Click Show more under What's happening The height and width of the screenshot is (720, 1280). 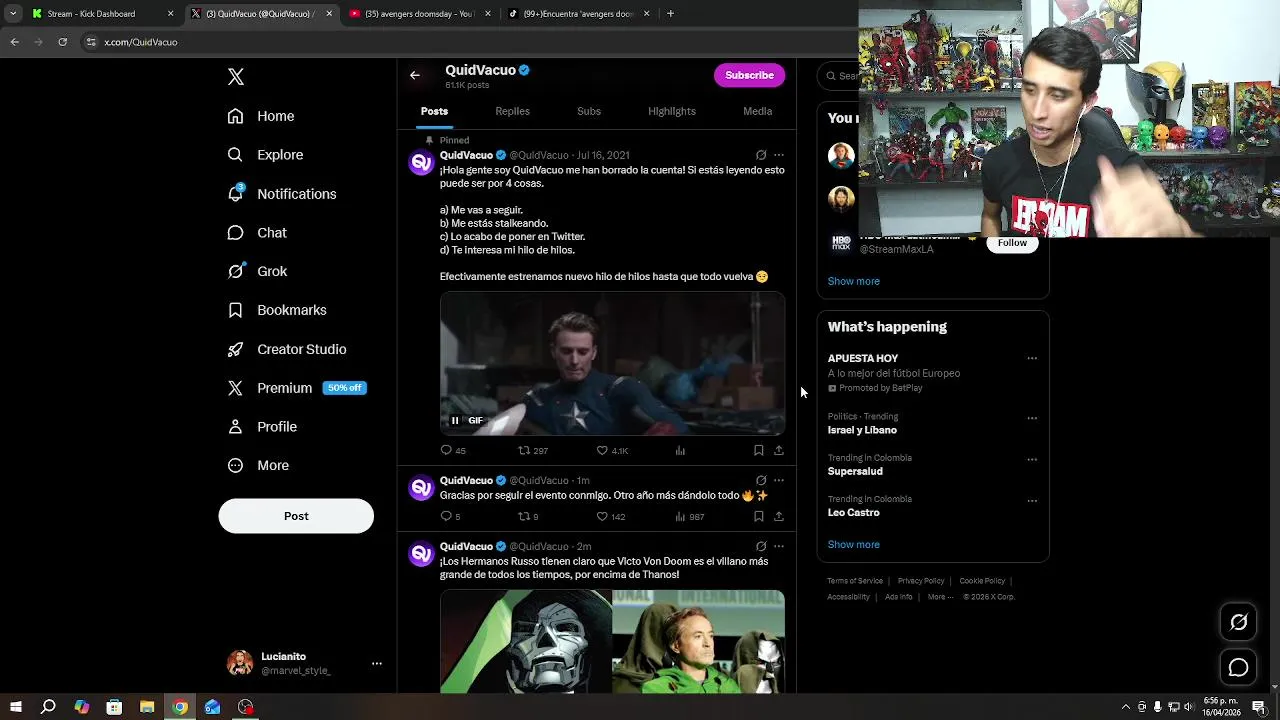point(853,545)
